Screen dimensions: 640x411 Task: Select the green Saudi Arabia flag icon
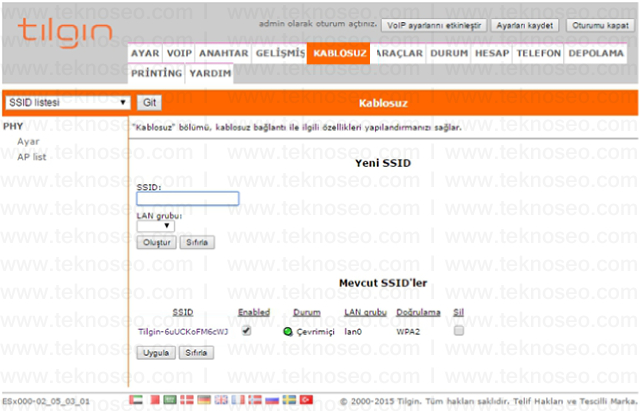tap(170, 400)
